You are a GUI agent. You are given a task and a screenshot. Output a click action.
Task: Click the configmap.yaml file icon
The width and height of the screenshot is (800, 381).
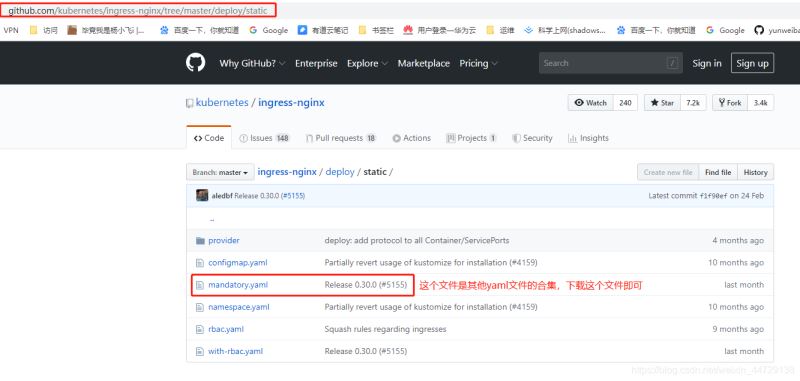point(200,263)
